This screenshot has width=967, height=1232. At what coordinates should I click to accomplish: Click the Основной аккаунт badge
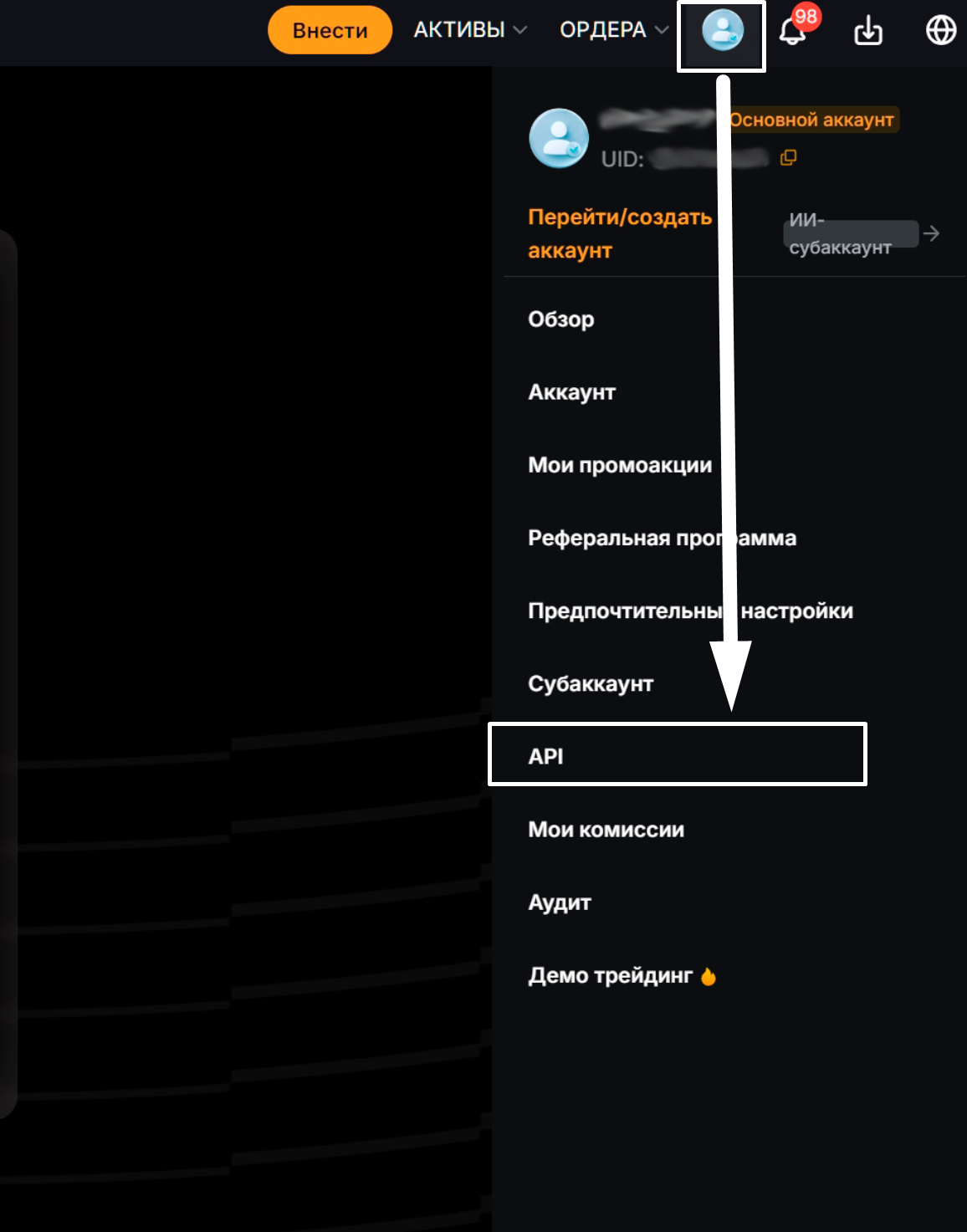pyautogui.click(x=812, y=120)
